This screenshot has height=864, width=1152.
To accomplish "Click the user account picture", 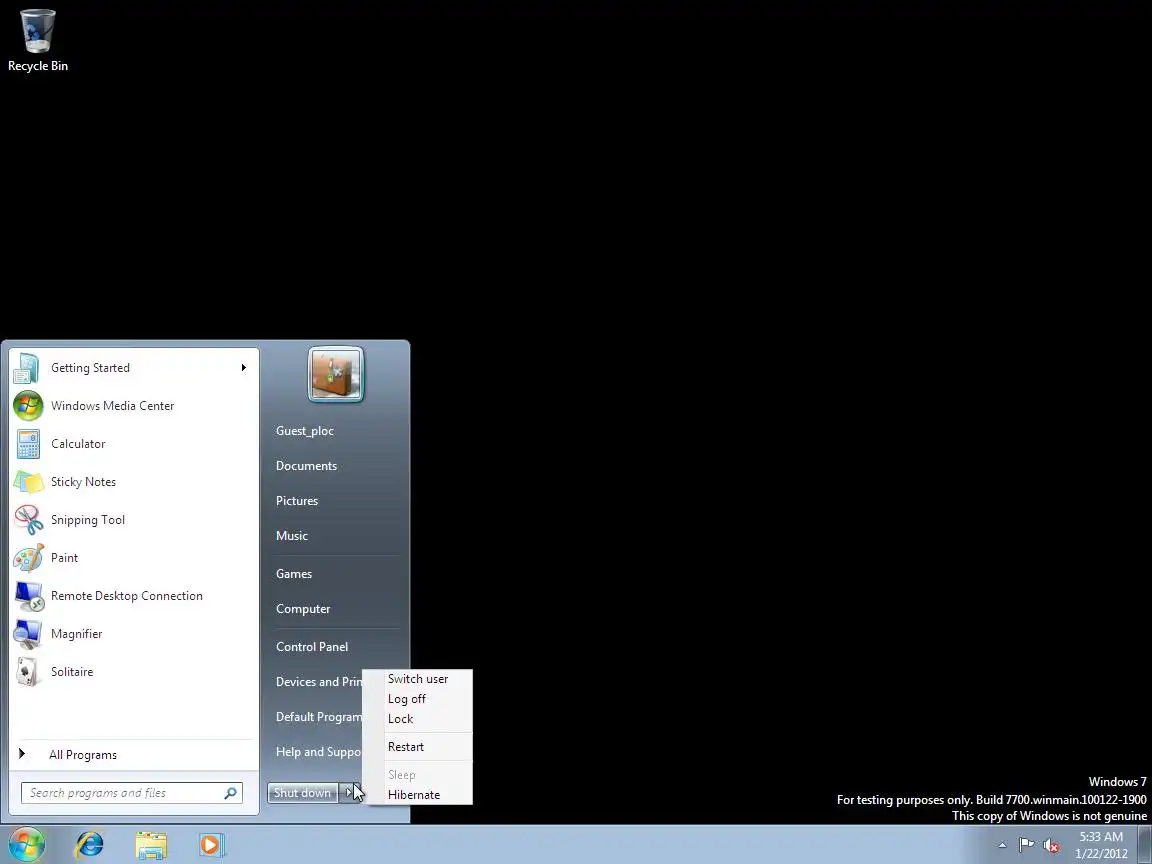I will pos(336,375).
